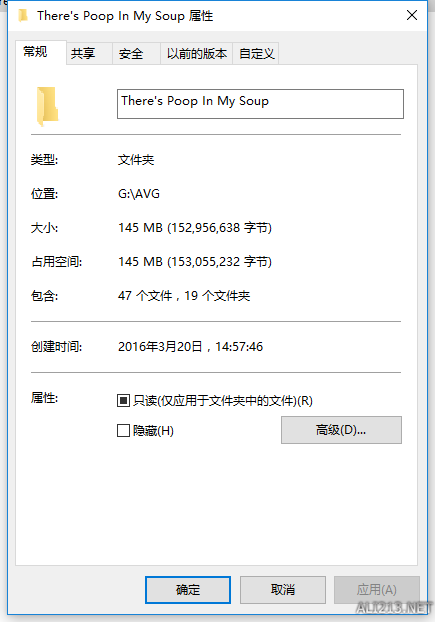The height and width of the screenshot is (622, 435).
Task: Select the 以前的版本 tab
Action: click(197, 53)
